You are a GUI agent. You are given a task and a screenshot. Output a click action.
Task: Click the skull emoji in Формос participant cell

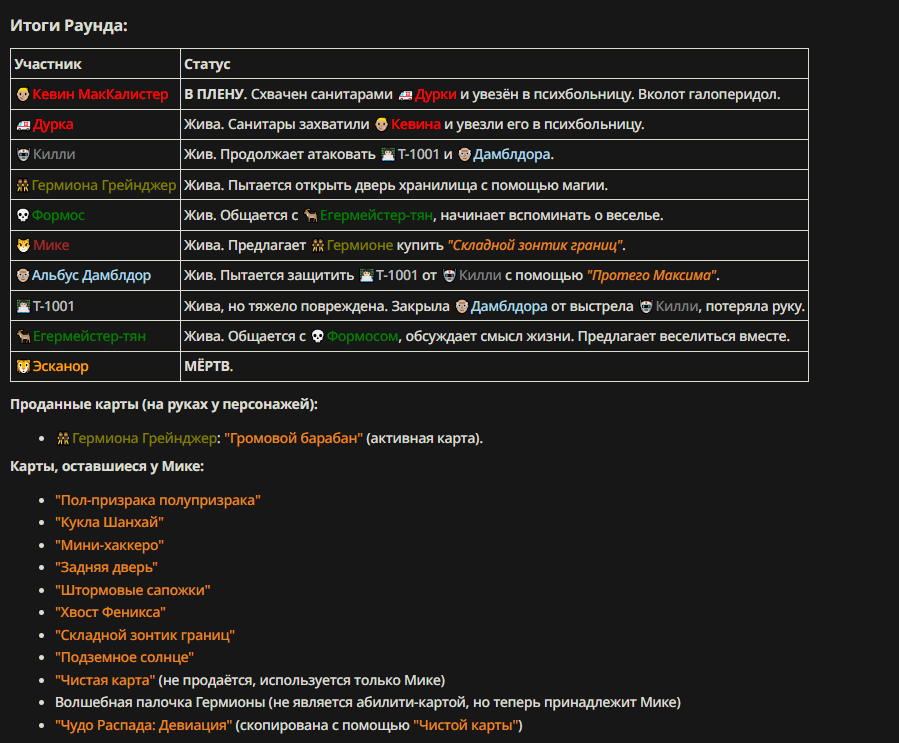click(23, 216)
